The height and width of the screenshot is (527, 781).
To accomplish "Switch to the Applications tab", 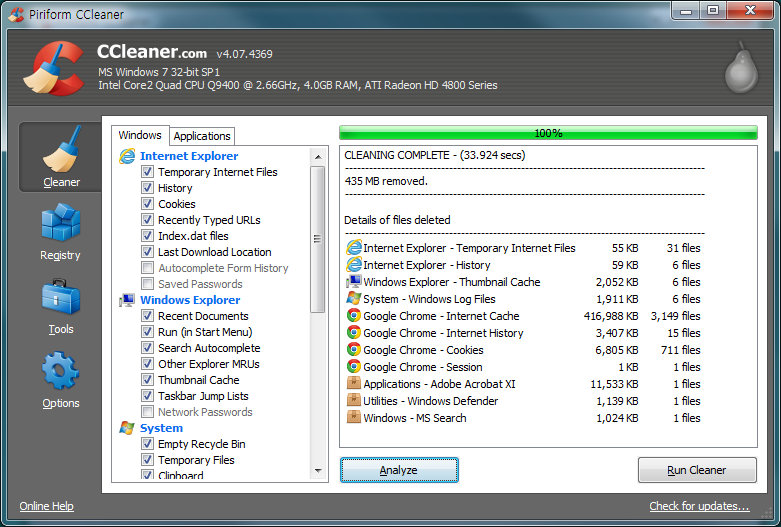I will pyautogui.click(x=202, y=136).
